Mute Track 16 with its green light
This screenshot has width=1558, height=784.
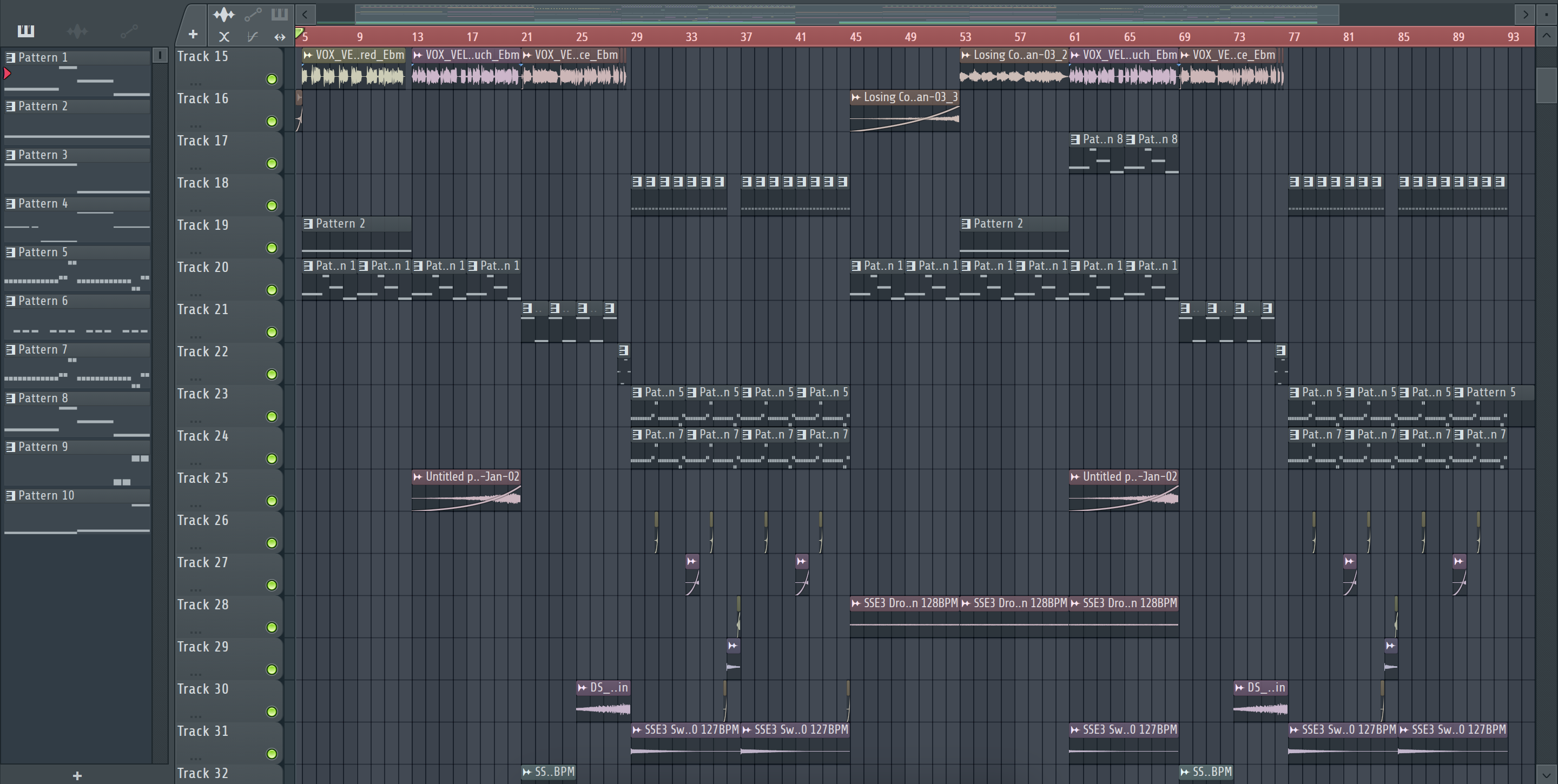[272, 122]
